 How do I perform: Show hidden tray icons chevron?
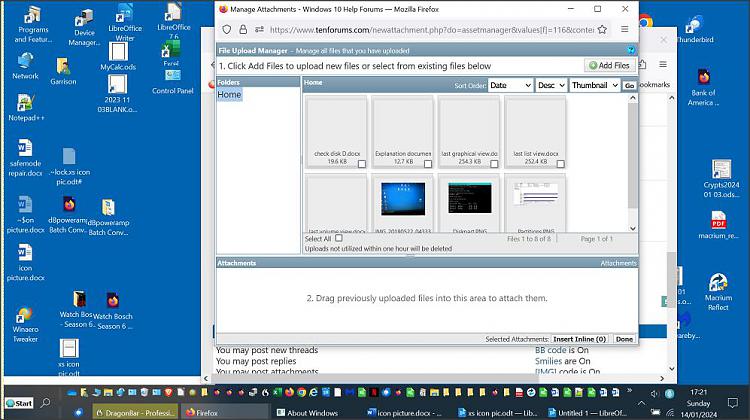(641, 403)
